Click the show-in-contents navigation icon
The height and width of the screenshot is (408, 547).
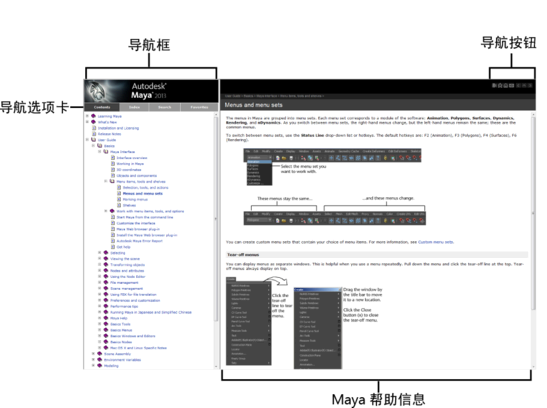[x=494, y=85]
